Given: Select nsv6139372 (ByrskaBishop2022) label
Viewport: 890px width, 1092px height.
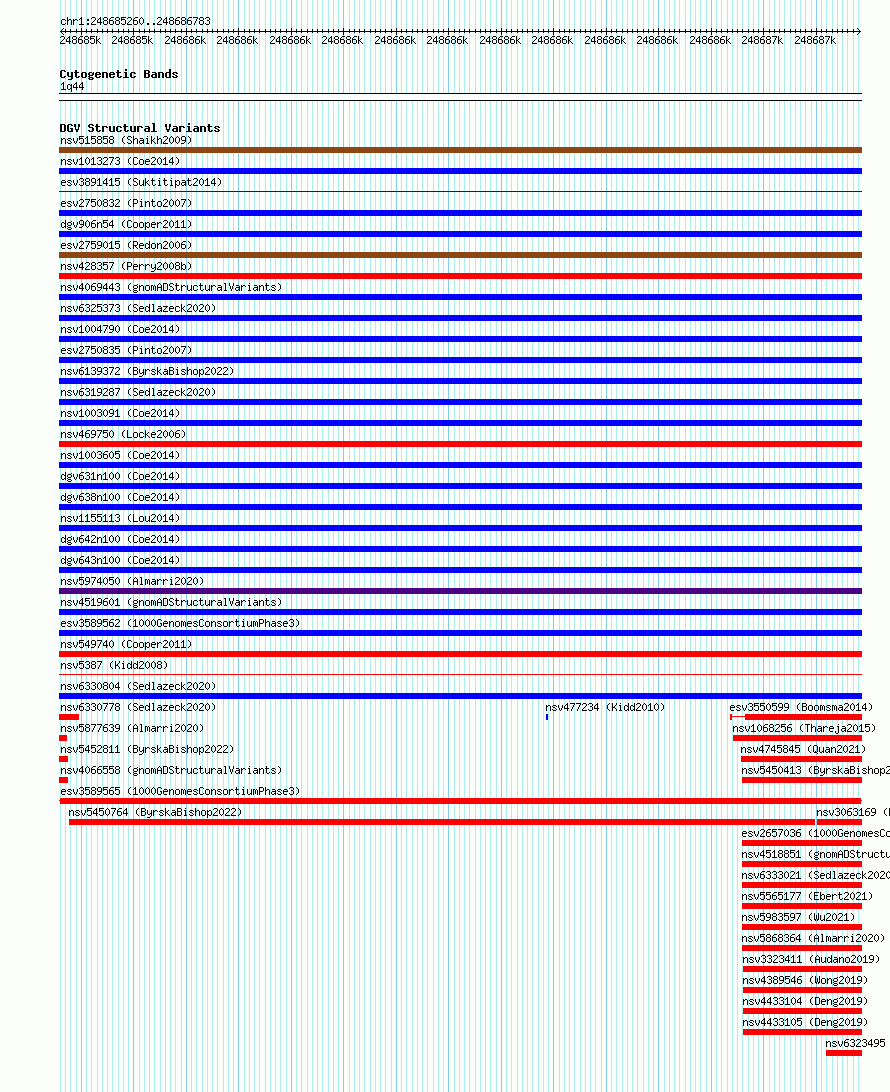Looking at the screenshot, I should click(147, 371).
